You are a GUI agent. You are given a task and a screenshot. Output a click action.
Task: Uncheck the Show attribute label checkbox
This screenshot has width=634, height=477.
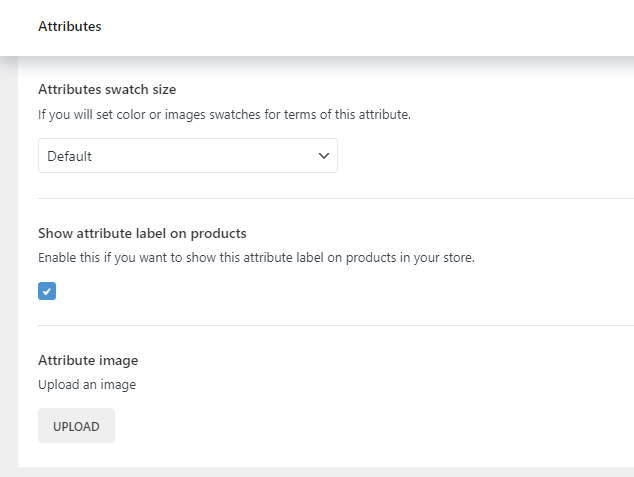(x=47, y=291)
